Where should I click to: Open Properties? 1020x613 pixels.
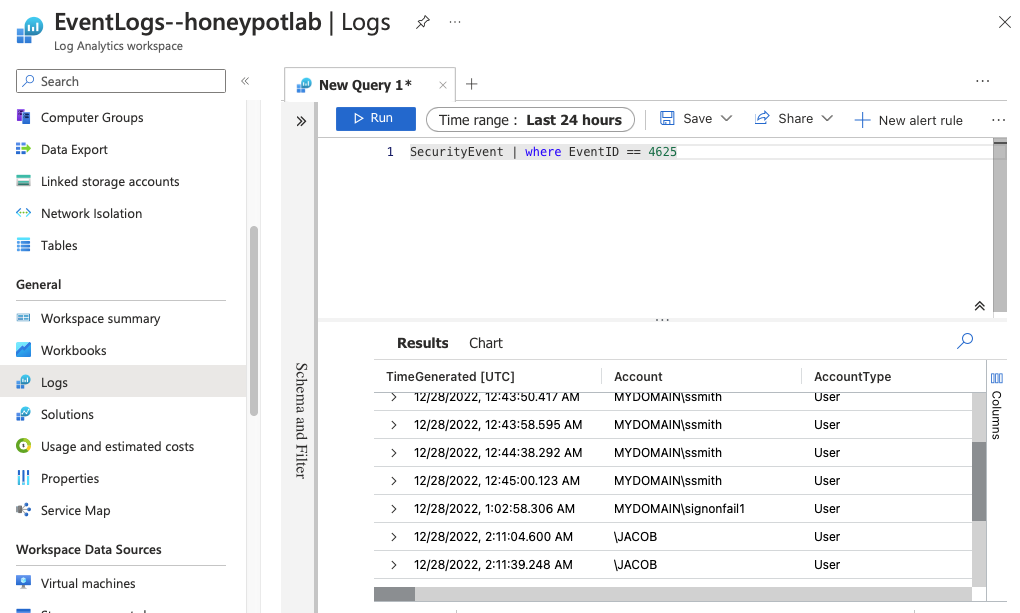tap(70, 478)
